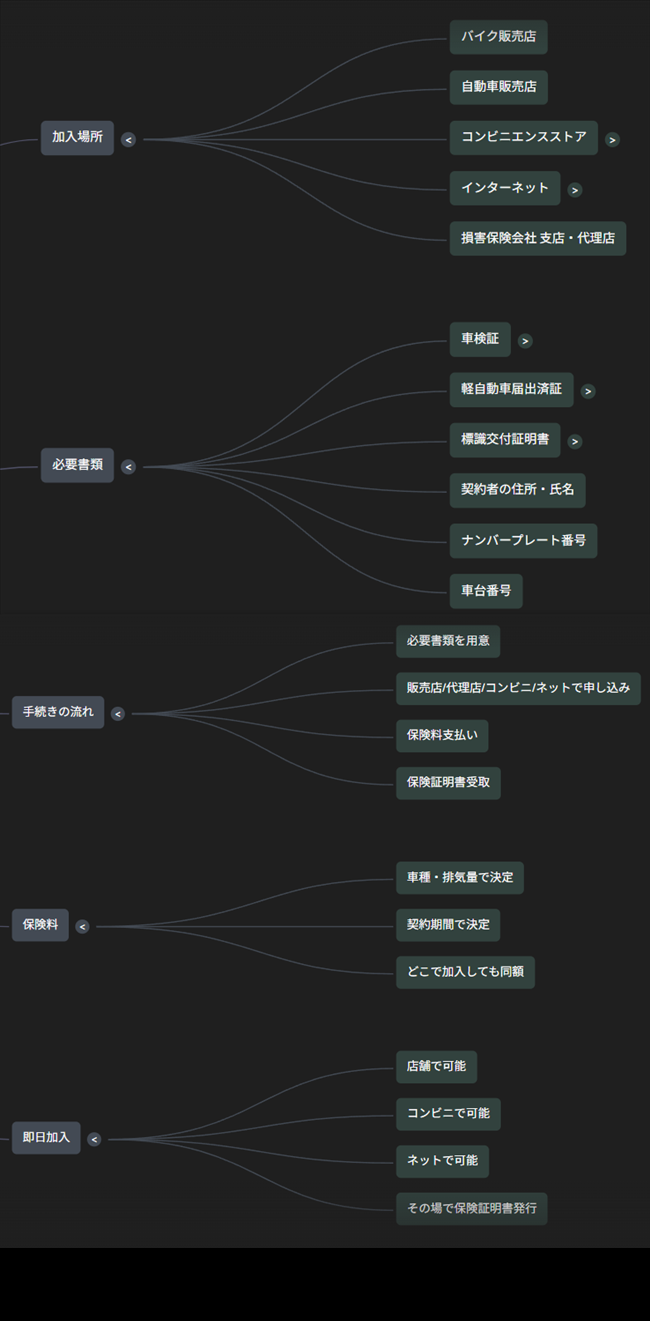The width and height of the screenshot is (650, 1321).
Task: Expand the インターネット node
Action: pyautogui.click(x=574, y=189)
